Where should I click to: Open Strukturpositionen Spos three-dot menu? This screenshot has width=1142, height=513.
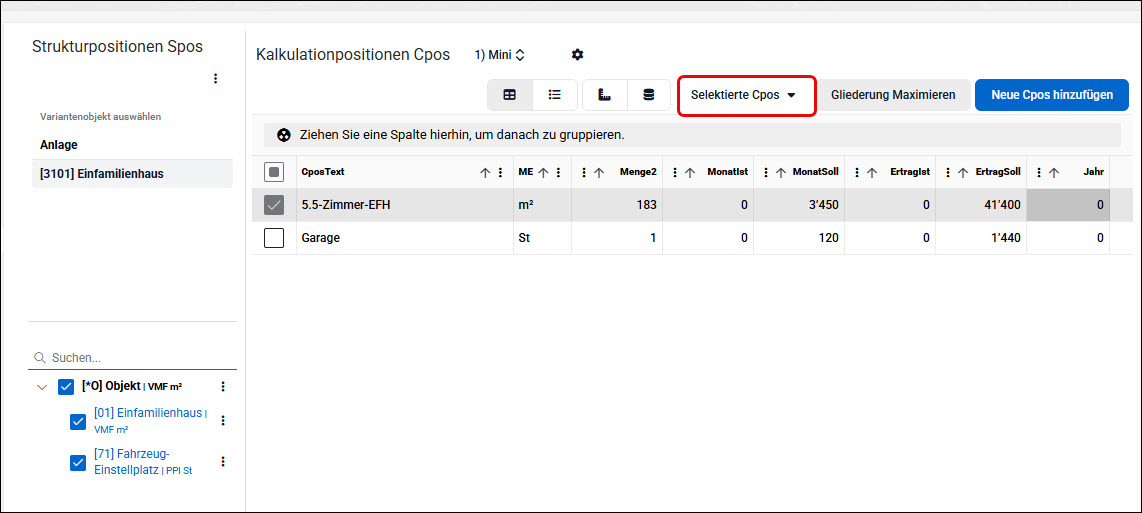tap(215, 79)
